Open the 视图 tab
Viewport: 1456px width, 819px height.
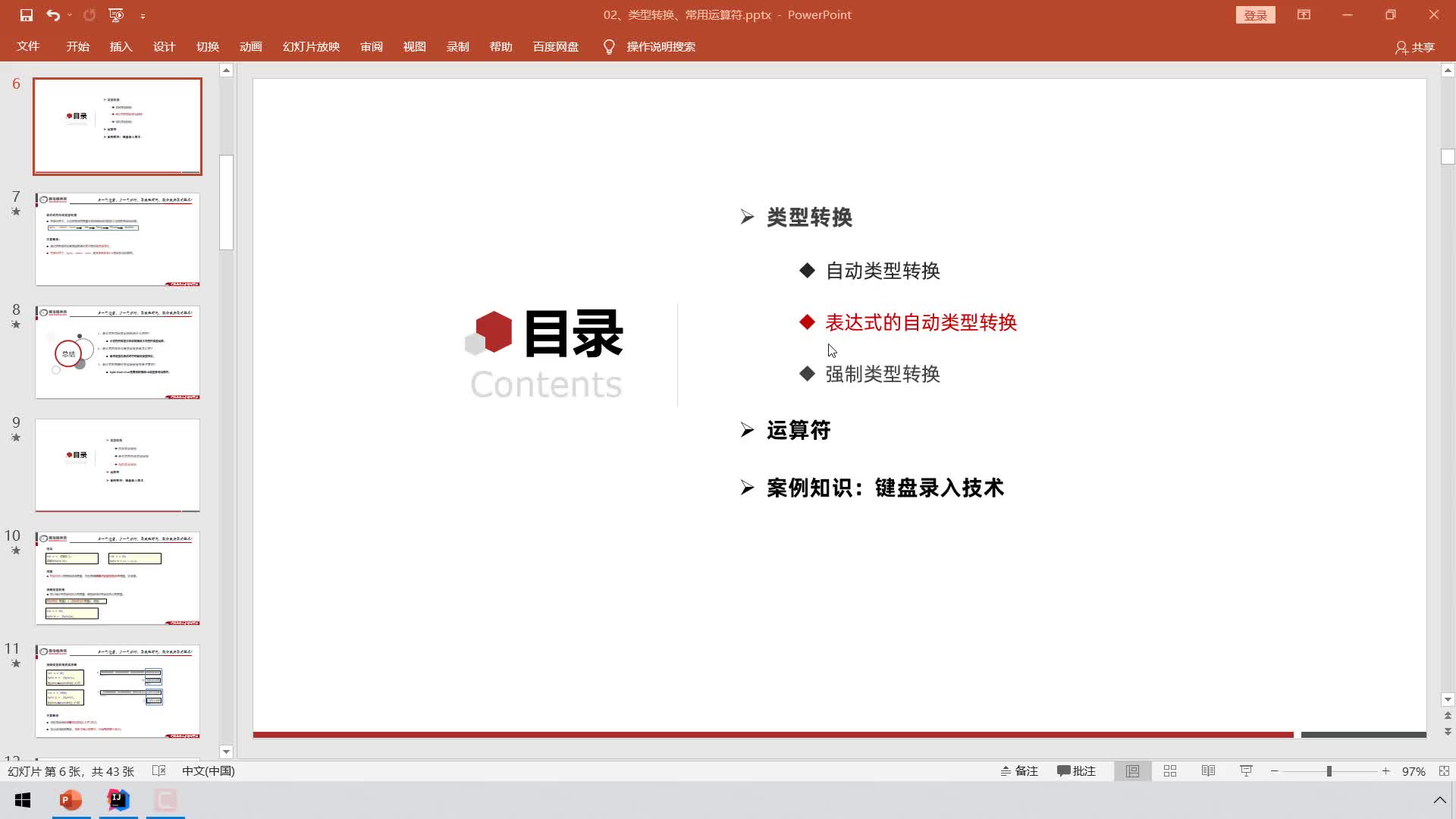point(414,46)
